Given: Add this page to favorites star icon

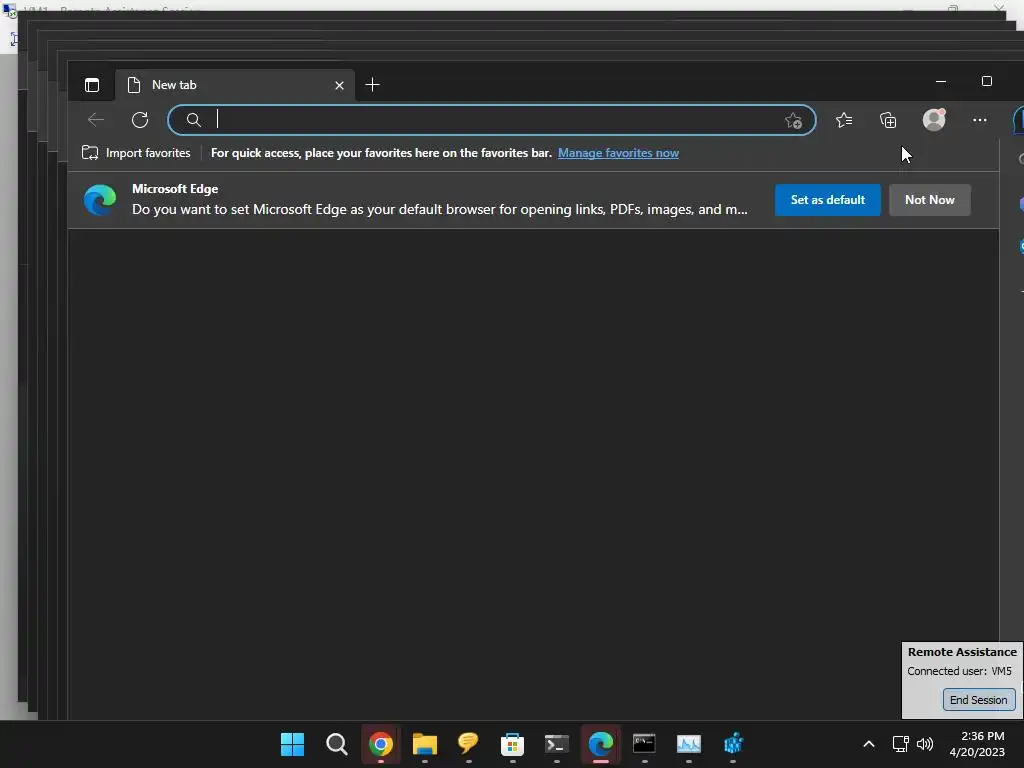Looking at the screenshot, I should (793, 120).
